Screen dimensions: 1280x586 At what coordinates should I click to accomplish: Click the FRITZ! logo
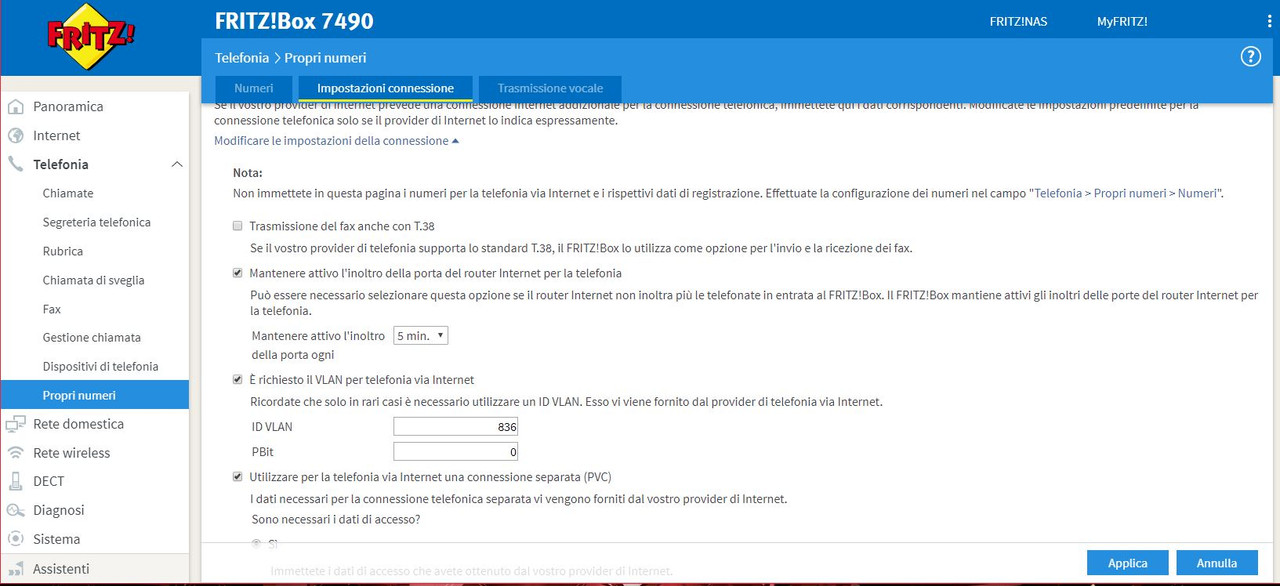tap(91, 37)
